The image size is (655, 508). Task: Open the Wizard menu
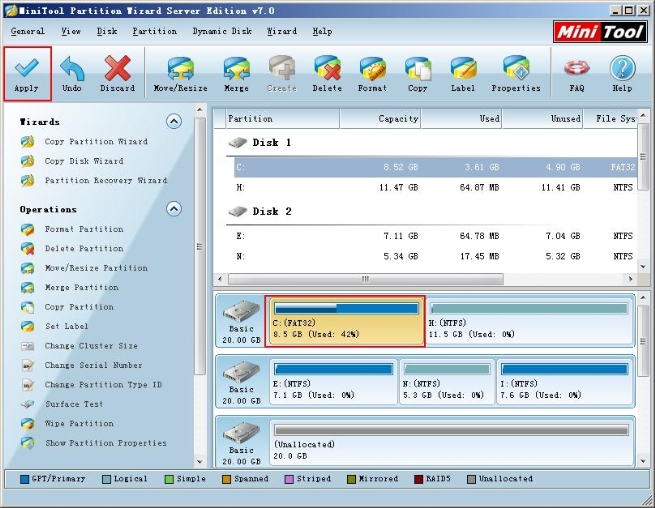click(x=282, y=31)
